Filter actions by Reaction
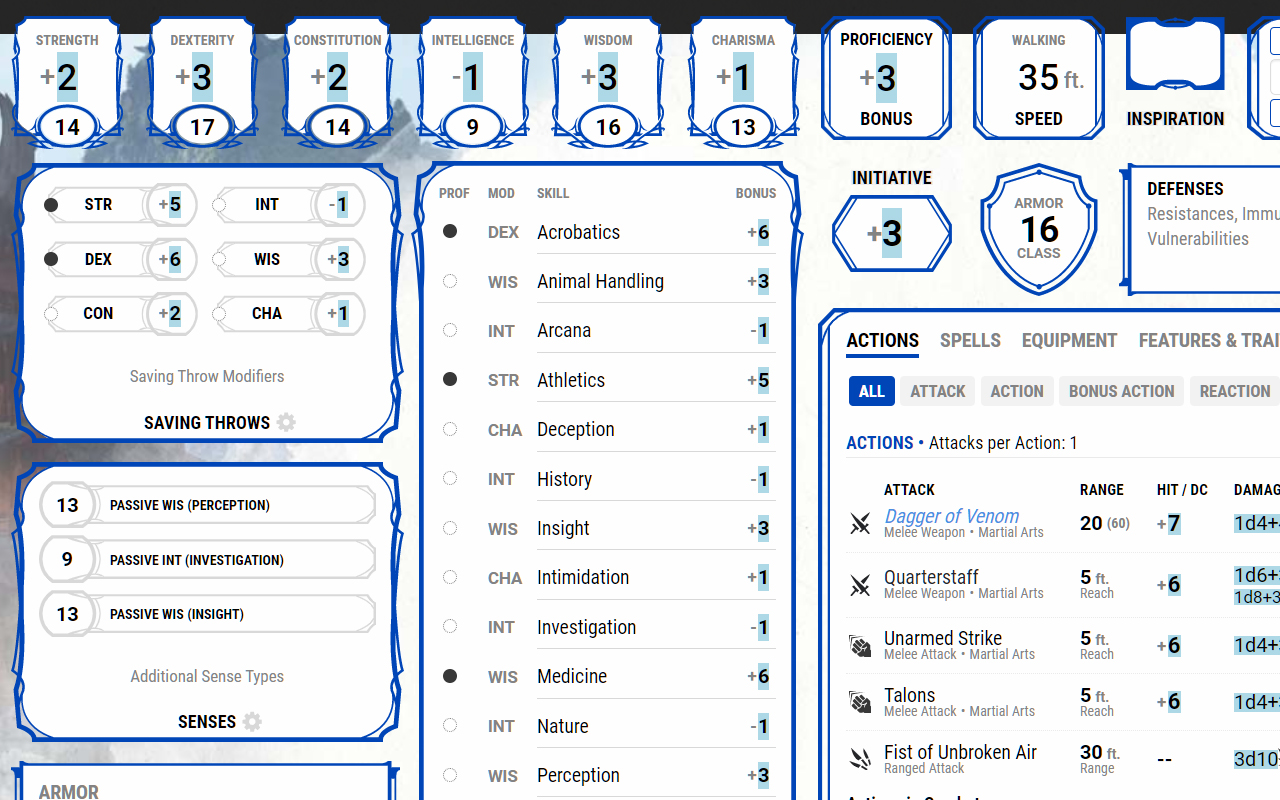The width and height of the screenshot is (1280, 800). (1234, 391)
